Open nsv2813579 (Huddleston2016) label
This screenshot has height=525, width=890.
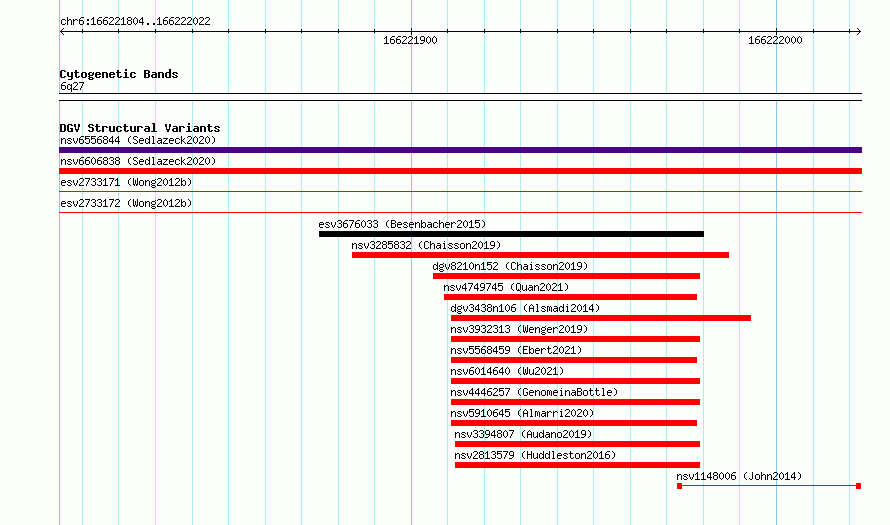point(535,455)
